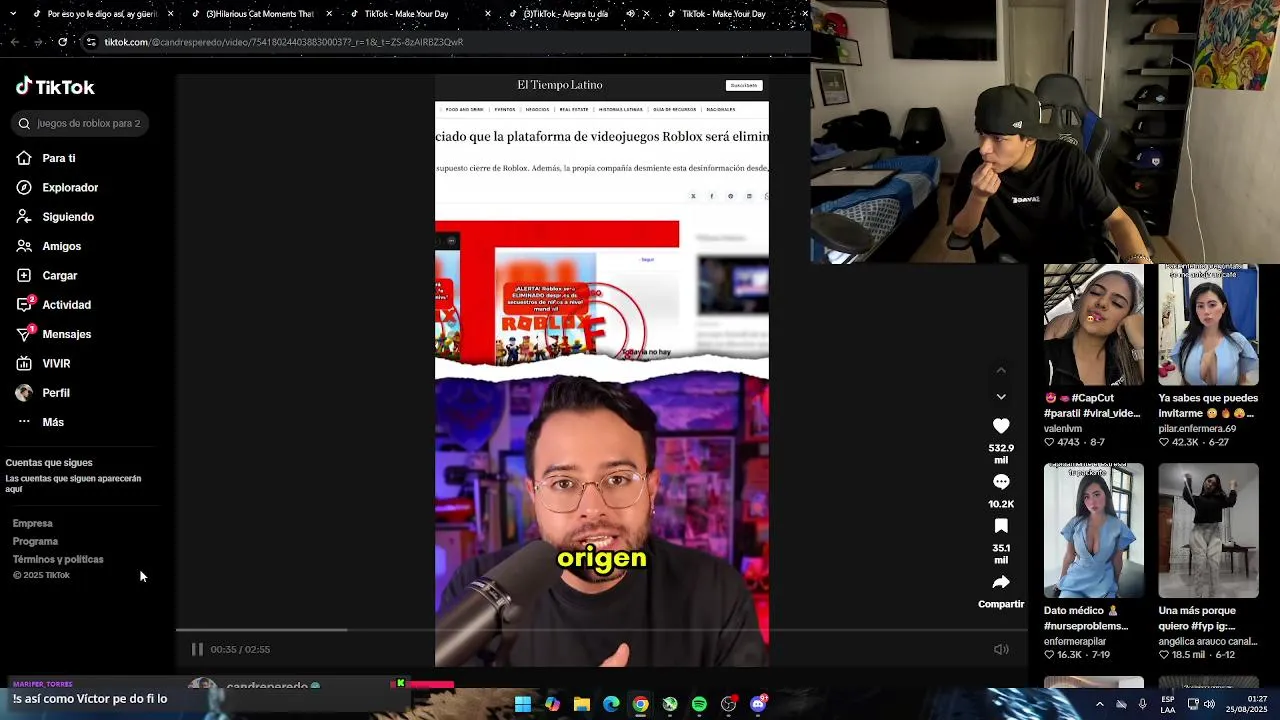Expand the Empresa footer section
Viewport: 1280px width, 720px height.
click(x=32, y=523)
